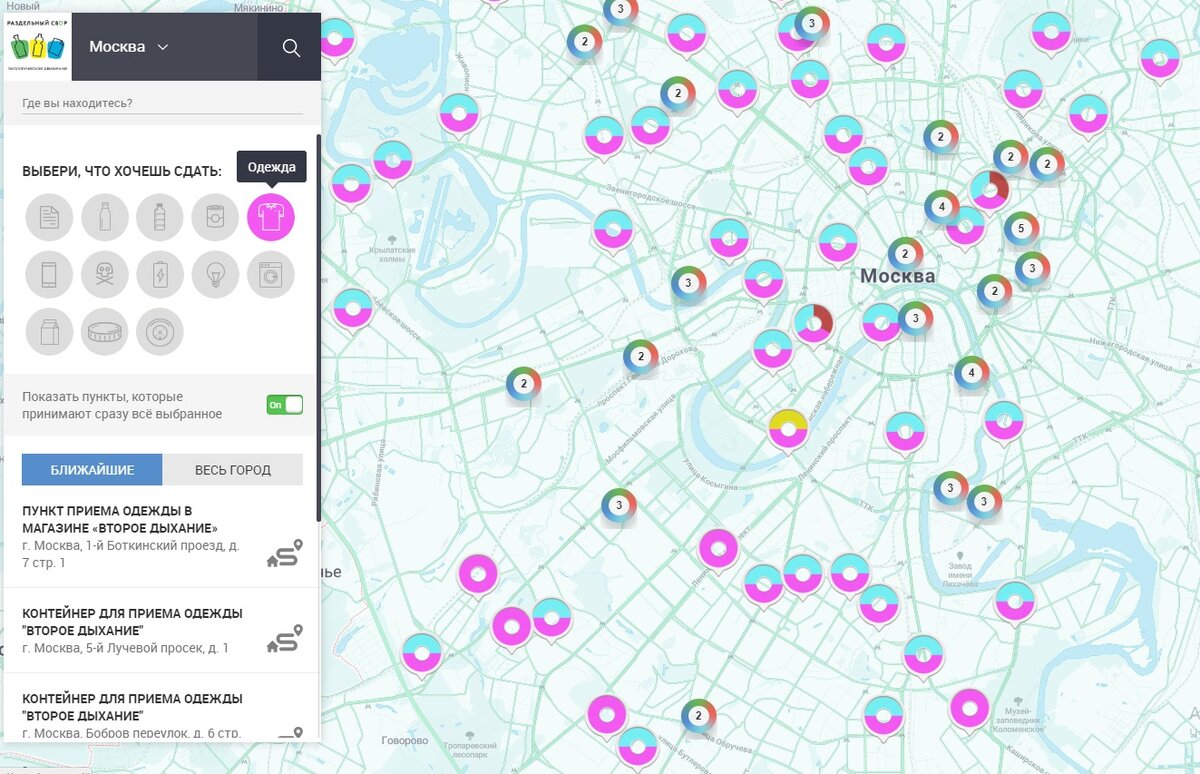Image resolution: width=1200 pixels, height=774 pixels.
Task: Open marker below Завод имени Лихачёва label
Action: tap(1014, 603)
